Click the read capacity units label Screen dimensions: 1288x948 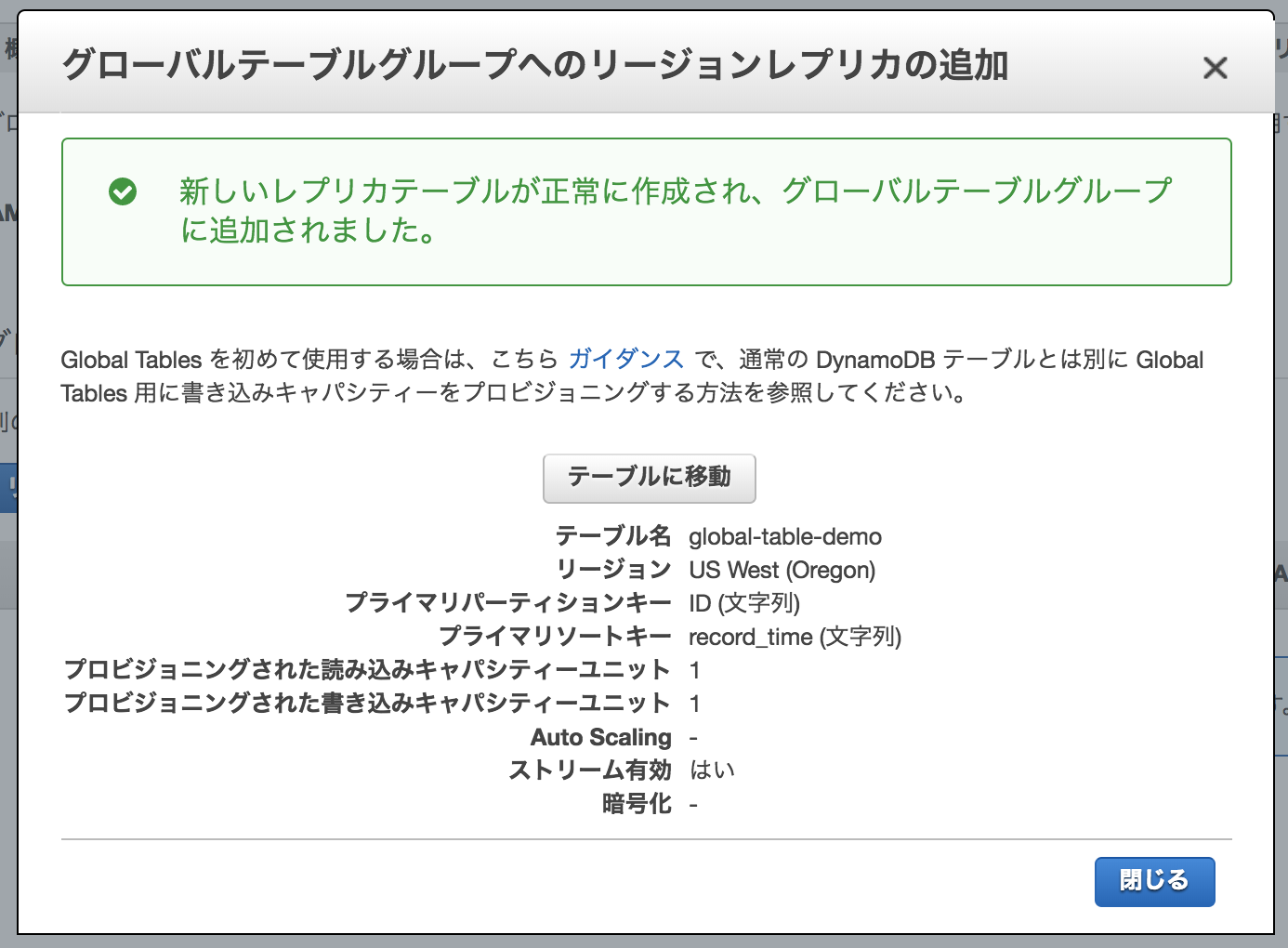367,670
